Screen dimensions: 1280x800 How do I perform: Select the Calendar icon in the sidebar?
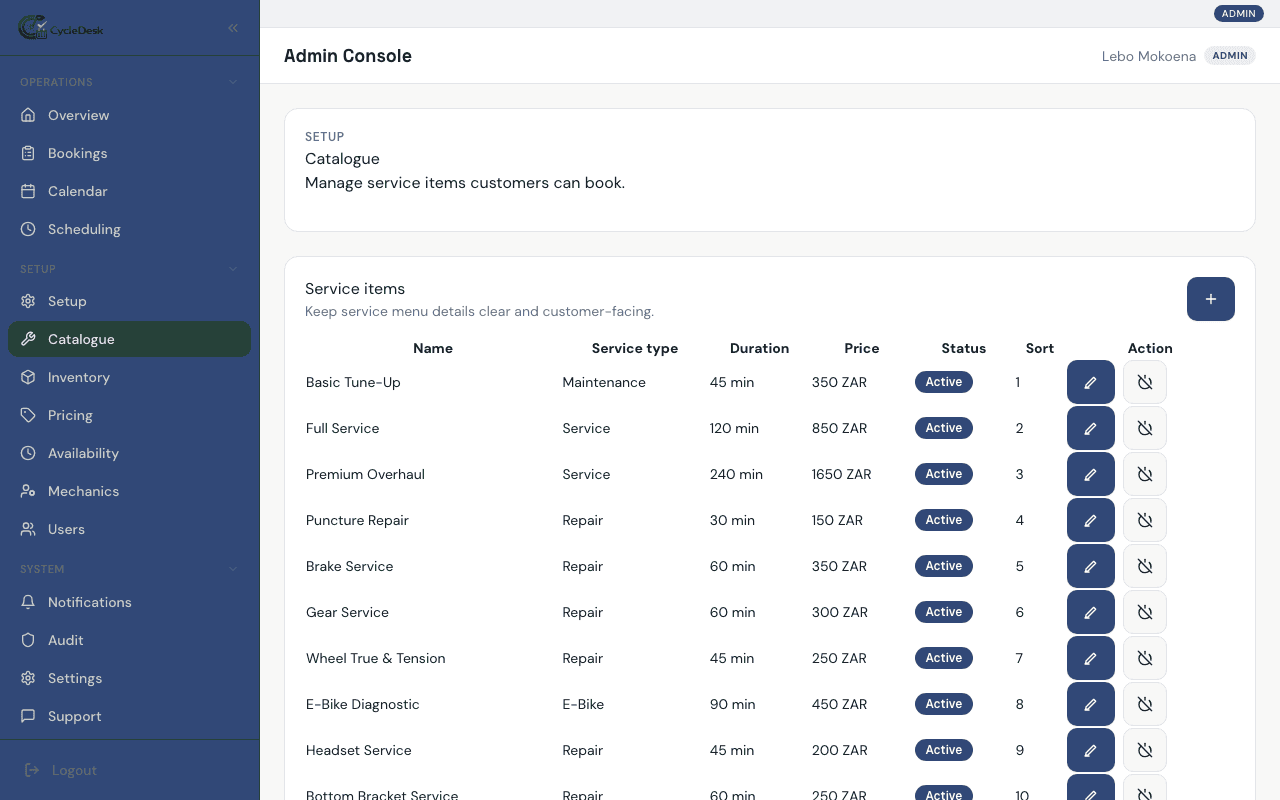tap(28, 191)
